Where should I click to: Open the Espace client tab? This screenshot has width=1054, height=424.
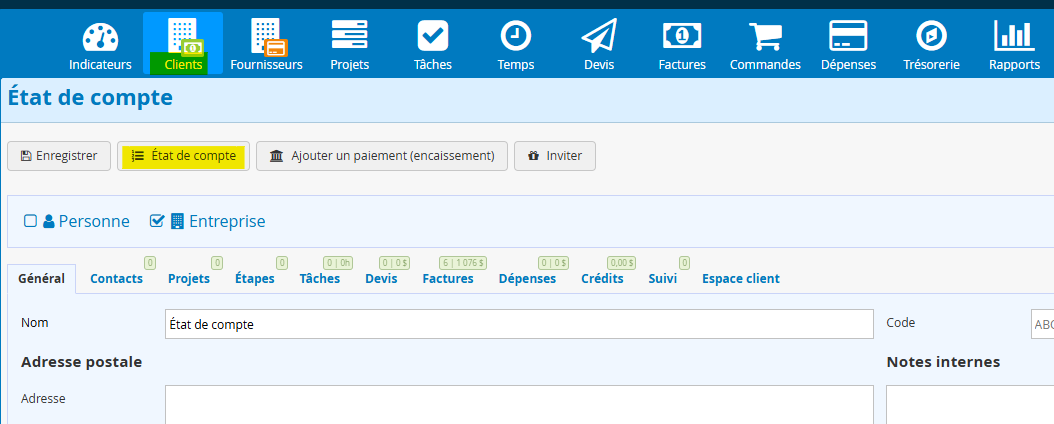tap(740, 279)
